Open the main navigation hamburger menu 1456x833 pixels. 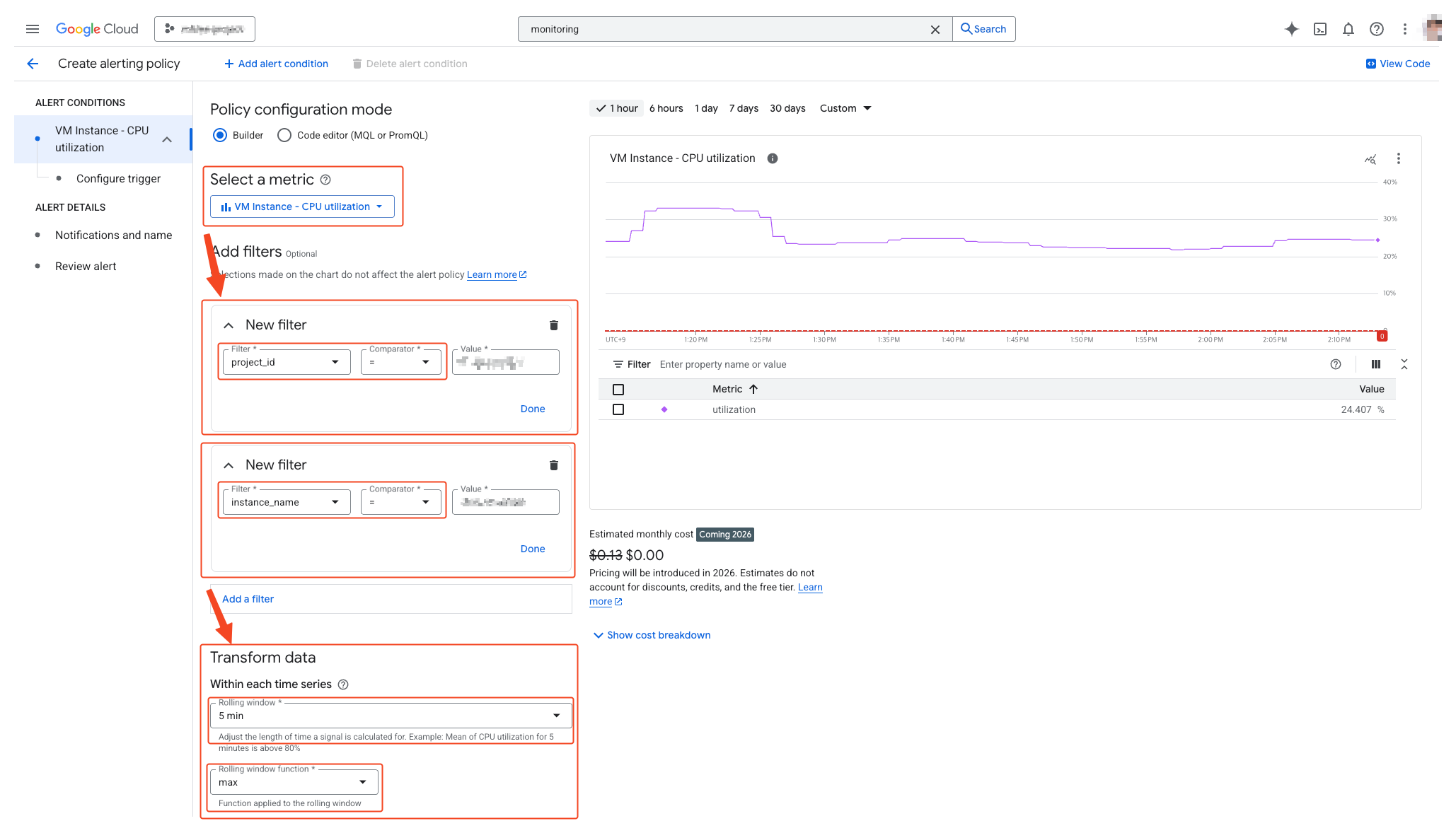pos(33,29)
